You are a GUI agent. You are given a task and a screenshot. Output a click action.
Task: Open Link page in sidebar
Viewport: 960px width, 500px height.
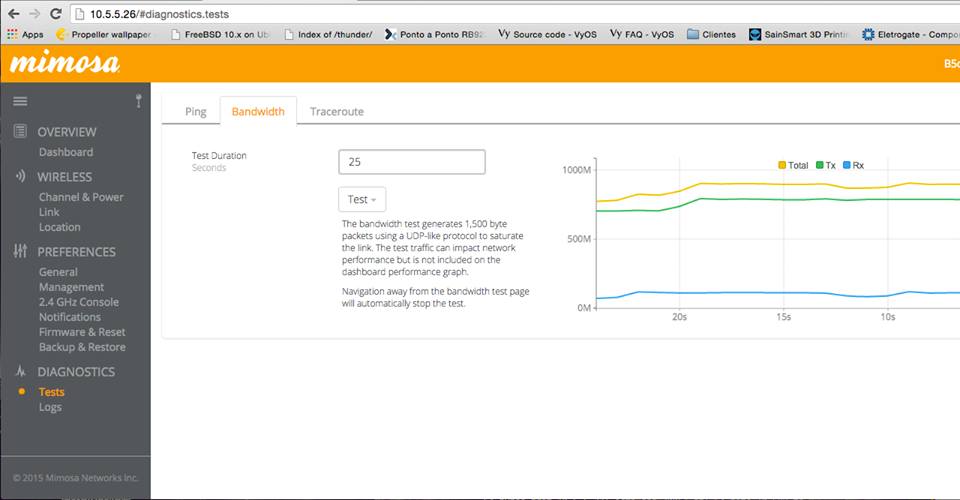49,212
